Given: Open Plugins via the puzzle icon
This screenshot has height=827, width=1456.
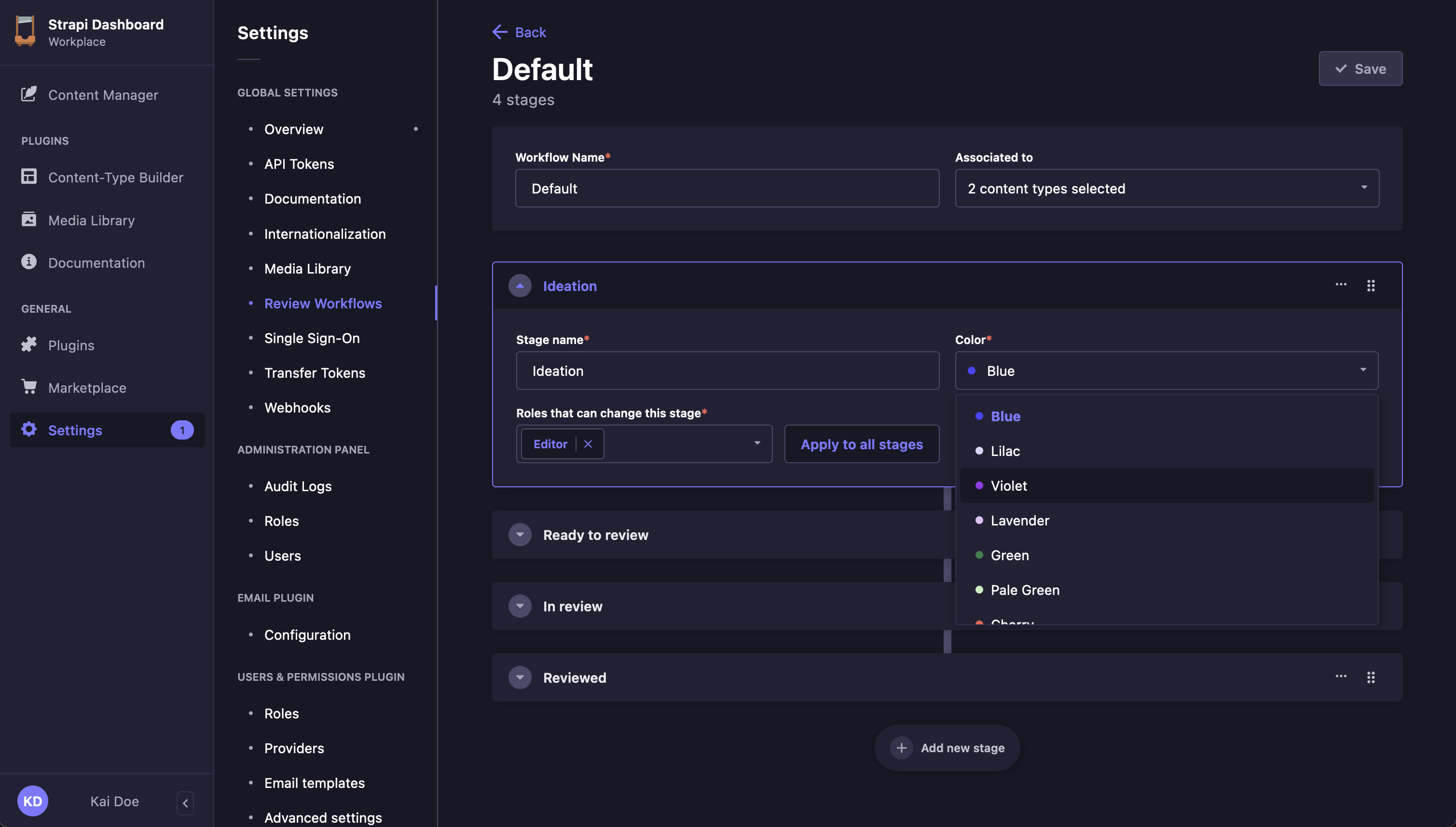Looking at the screenshot, I should [x=29, y=345].
